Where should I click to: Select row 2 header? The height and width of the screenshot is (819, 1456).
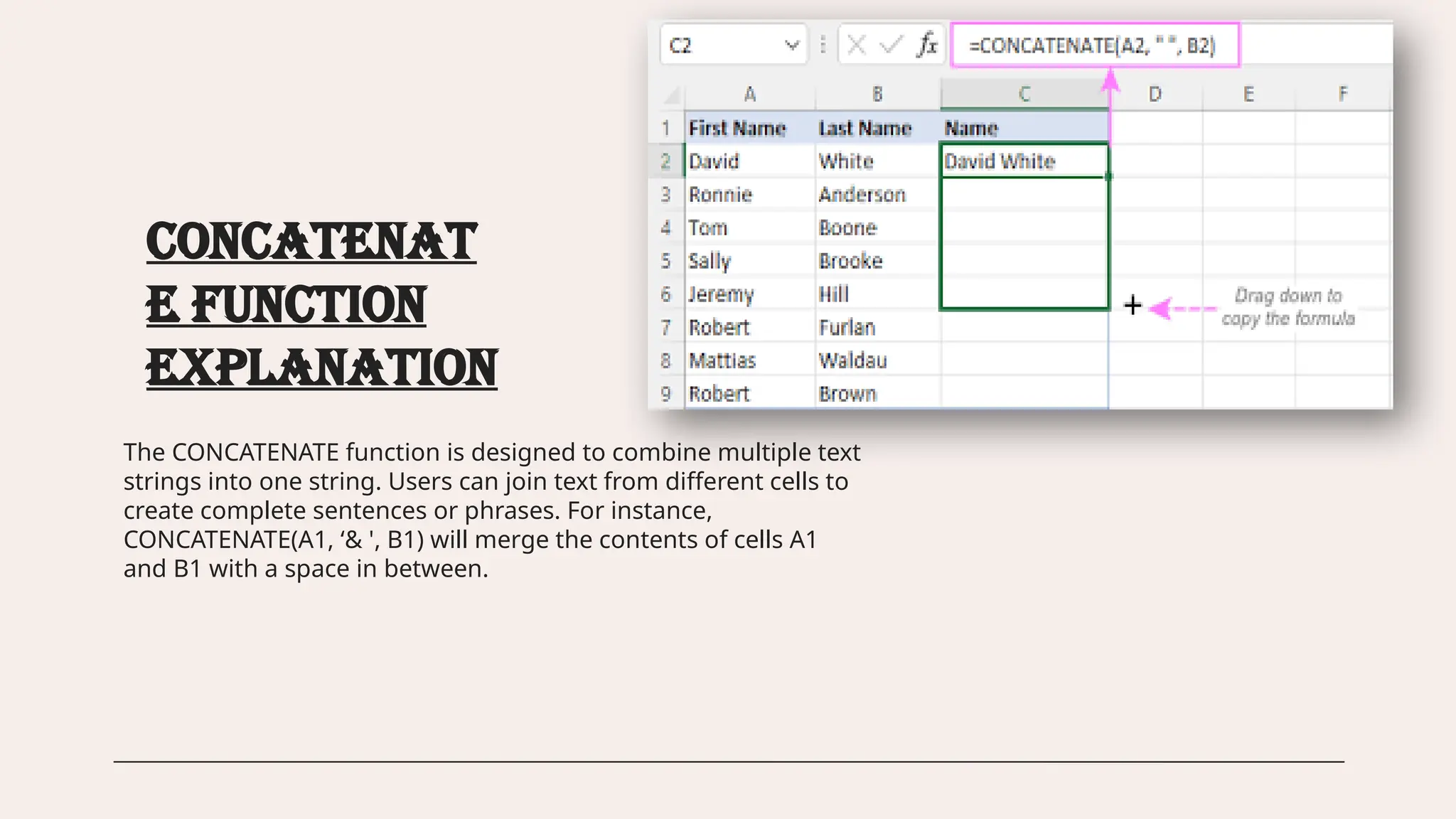pos(666,161)
